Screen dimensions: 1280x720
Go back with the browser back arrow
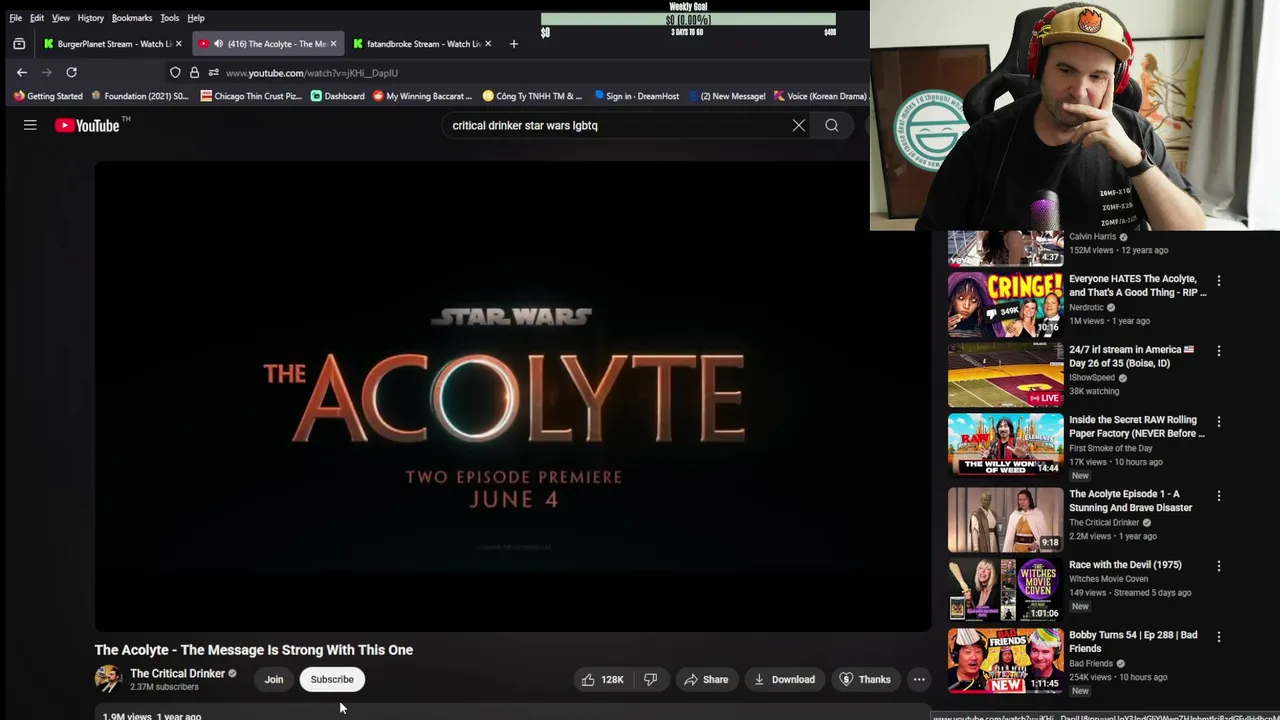click(x=22, y=72)
